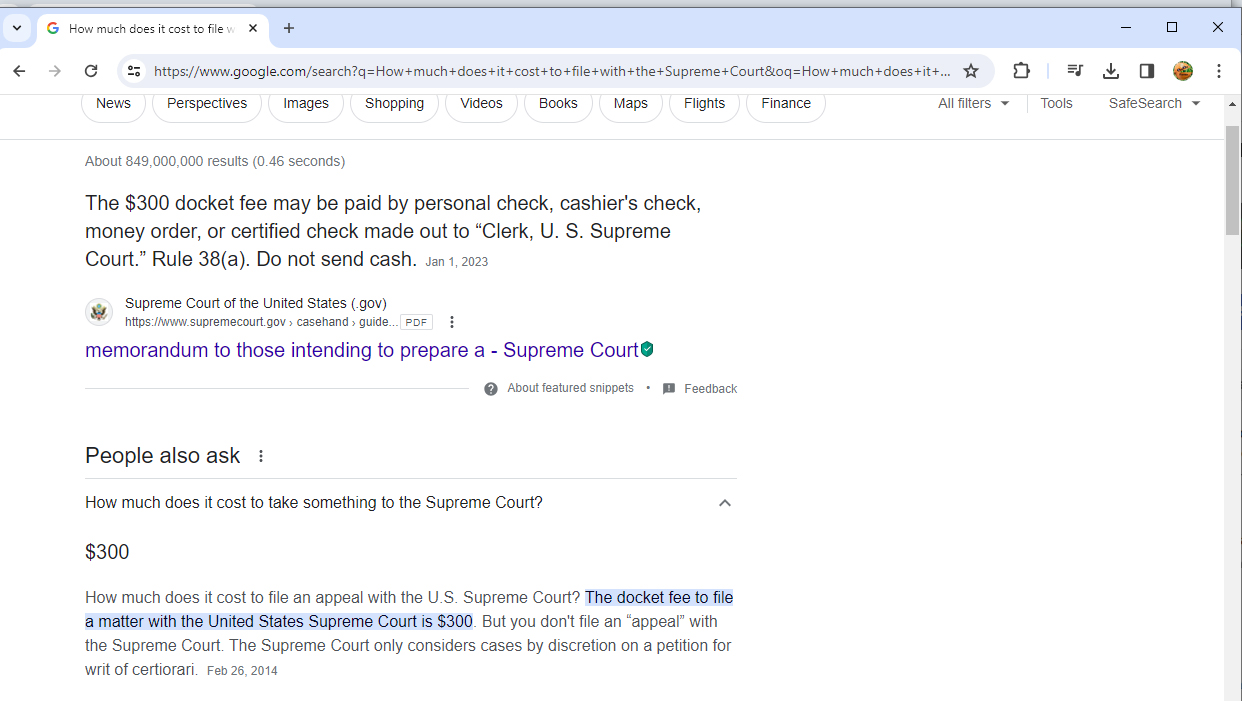The image size is (1242, 701).
Task: Open the Chrome profile avatar
Action: click(x=1183, y=71)
